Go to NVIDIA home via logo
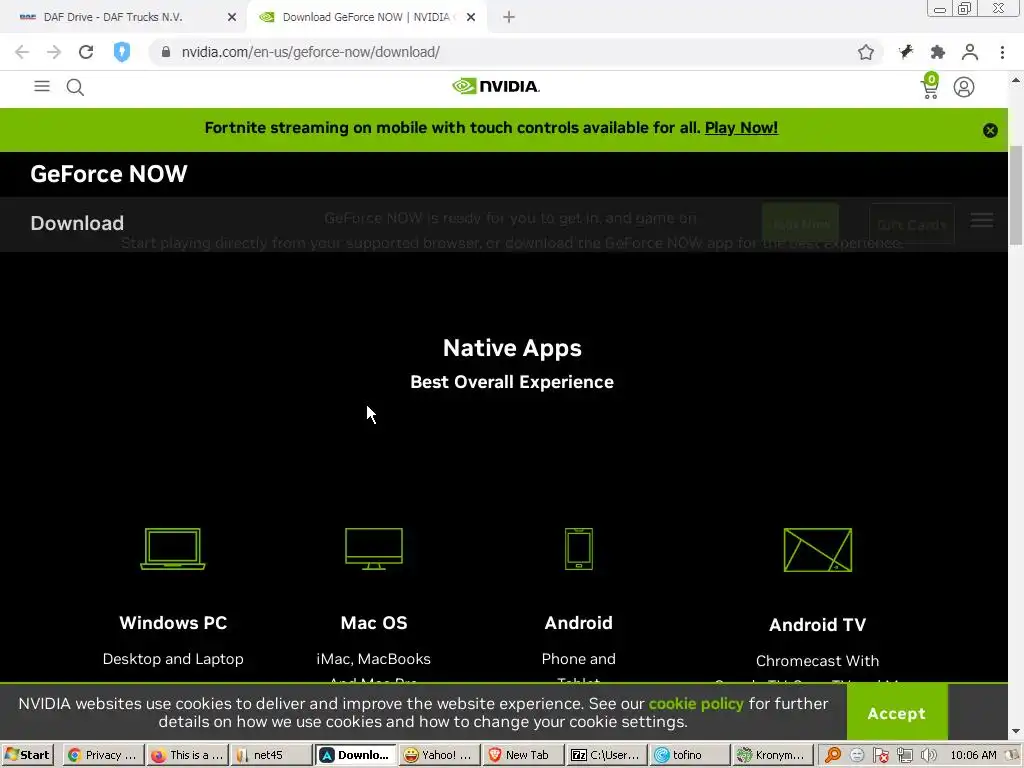The width and height of the screenshot is (1024, 768). (x=496, y=86)
